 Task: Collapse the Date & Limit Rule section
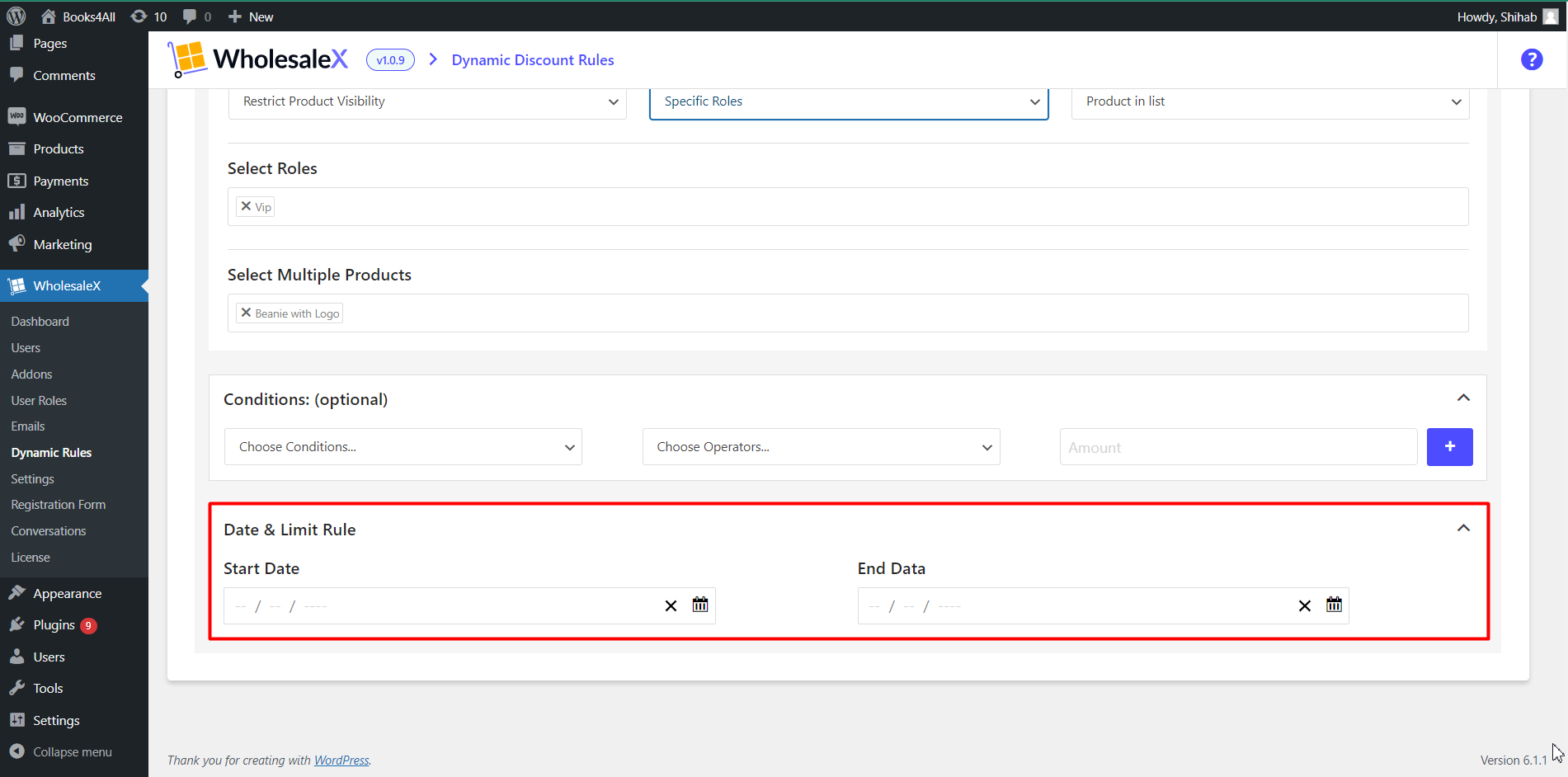tap(1463, 528)
